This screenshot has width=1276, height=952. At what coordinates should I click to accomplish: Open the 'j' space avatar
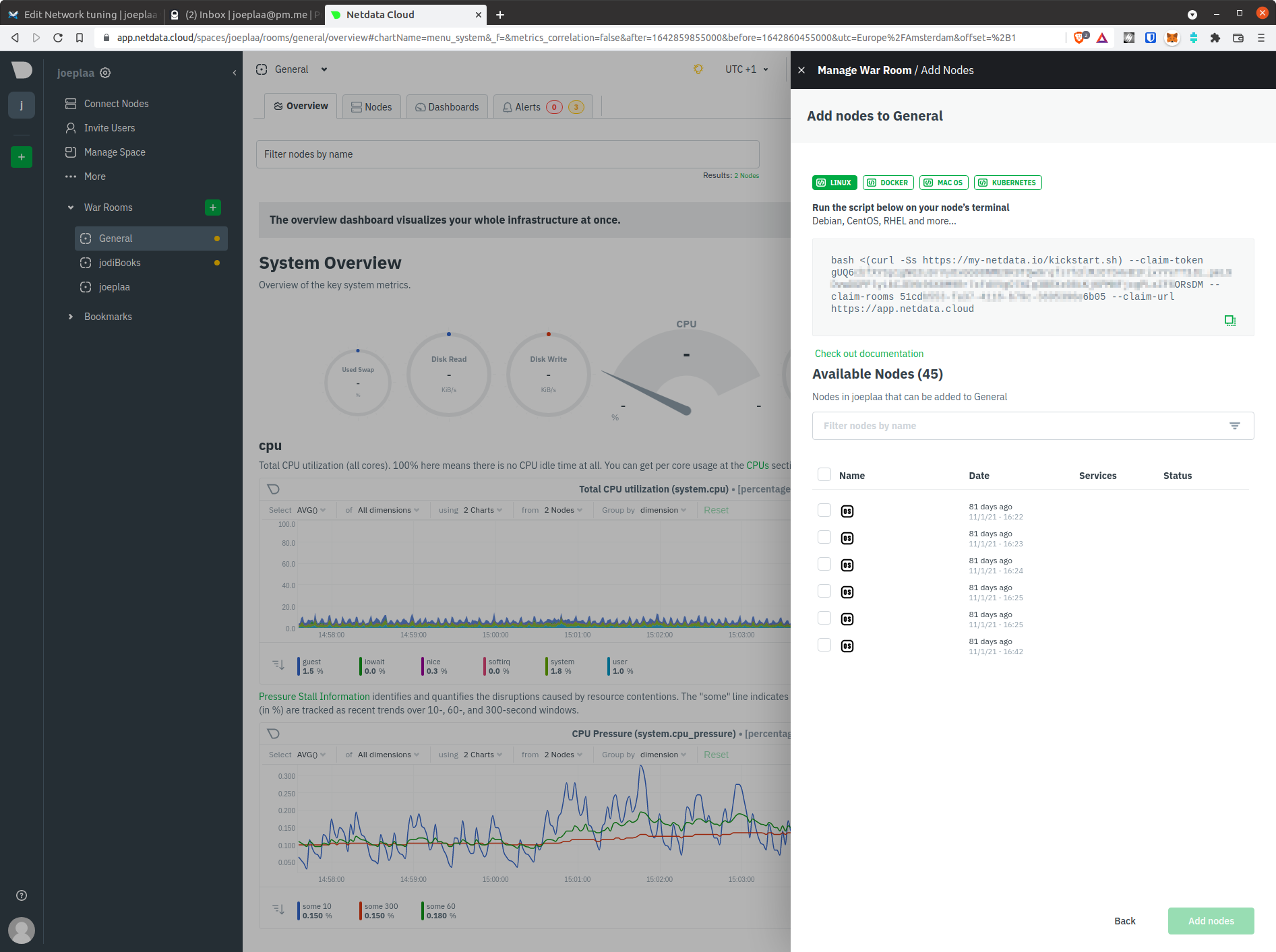point(22,105)
